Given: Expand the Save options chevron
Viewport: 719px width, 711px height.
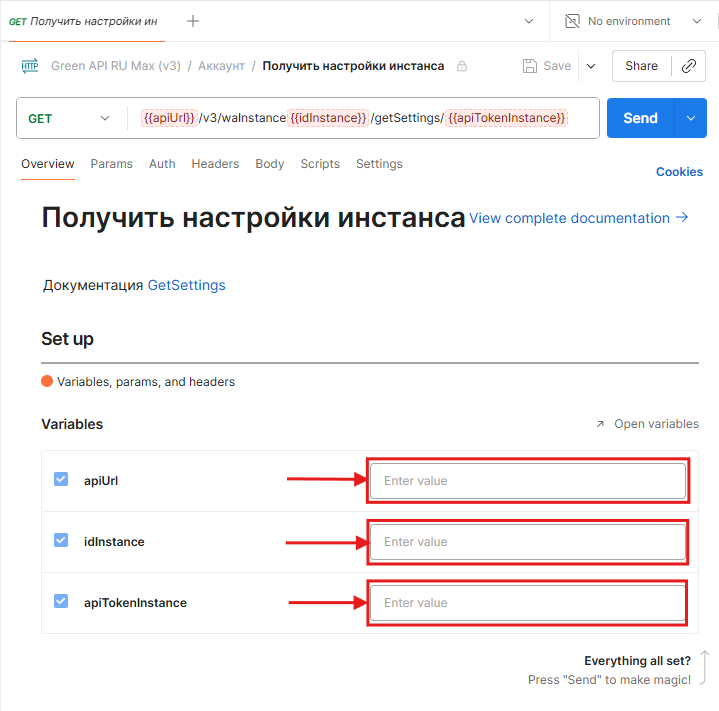Looking at the screenshot, I should [591, 66].
